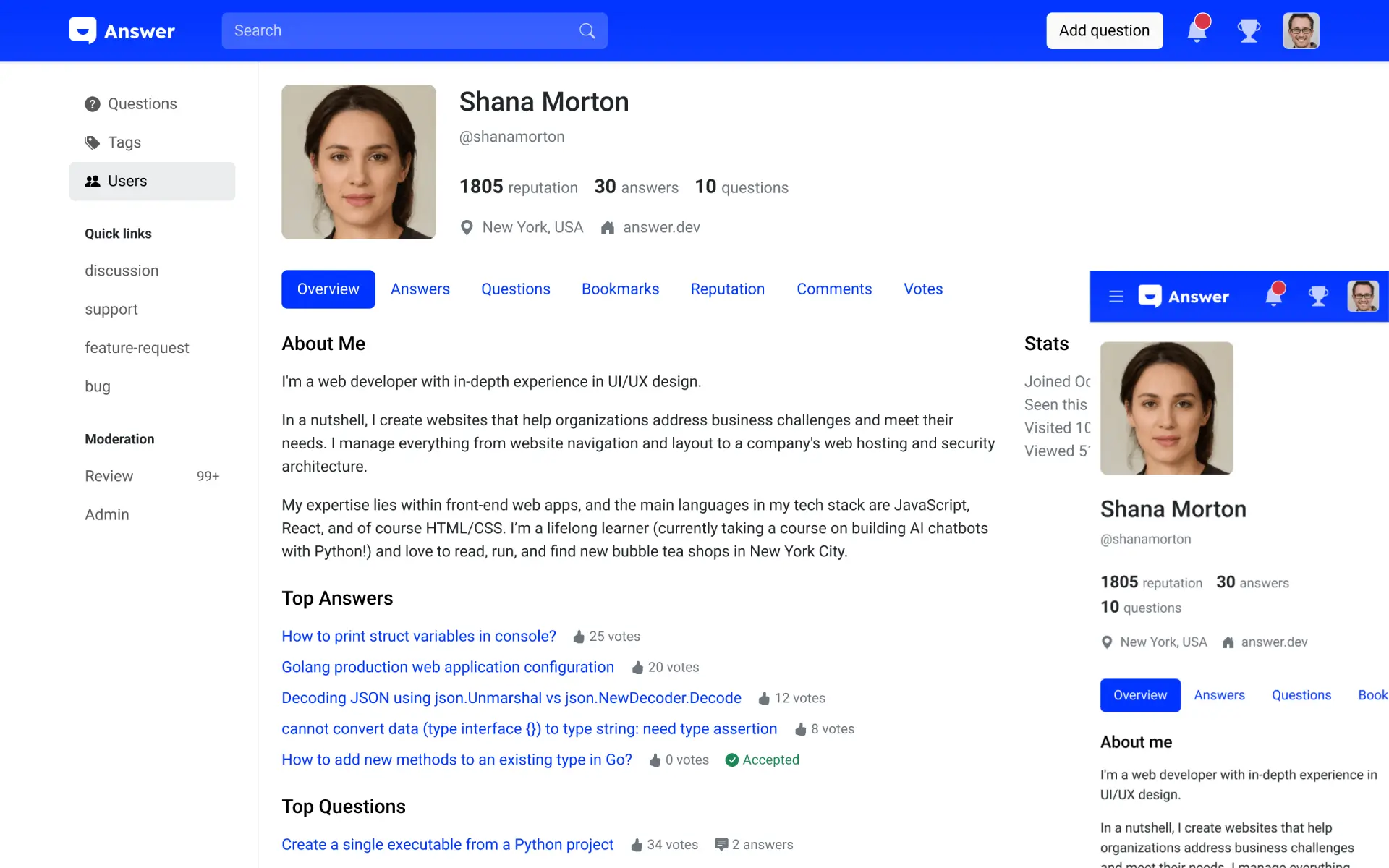1389x868 pixels.
Task: Click home icon beside answer.dev website
Action: (x=608, y=228)
